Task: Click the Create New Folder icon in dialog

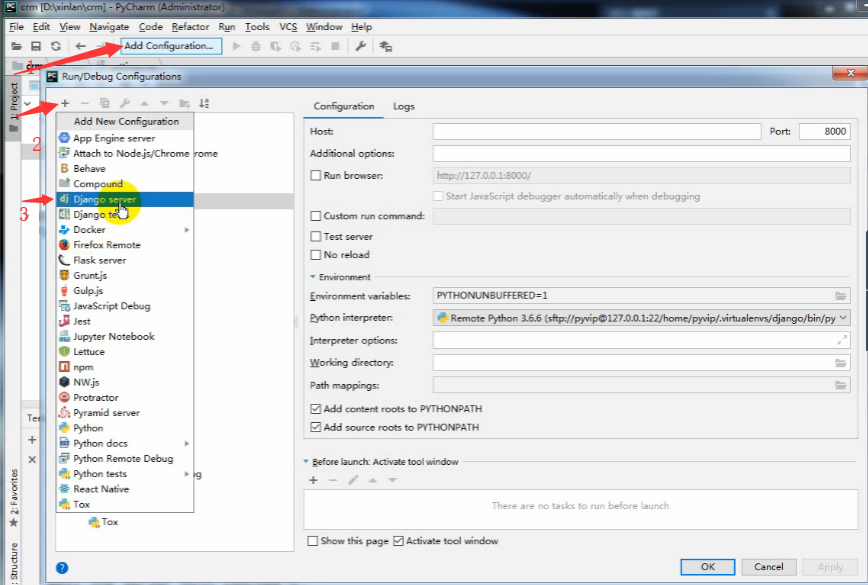Action: click(184, 103)
